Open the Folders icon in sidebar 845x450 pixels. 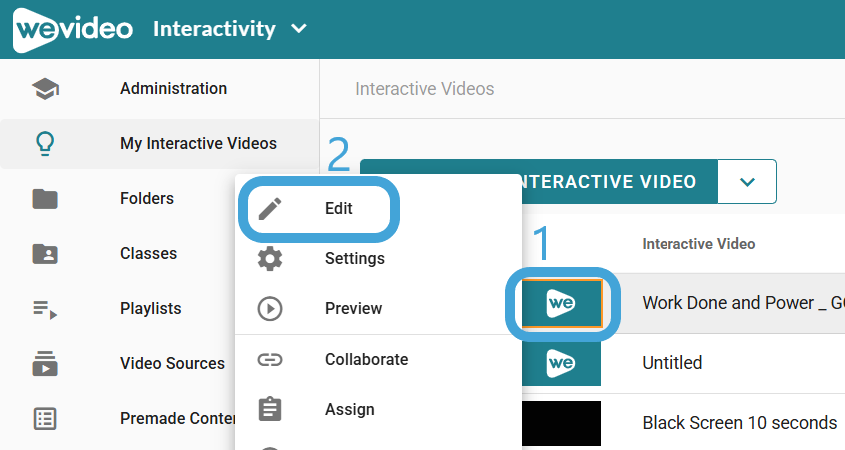[x=45, y=199]
